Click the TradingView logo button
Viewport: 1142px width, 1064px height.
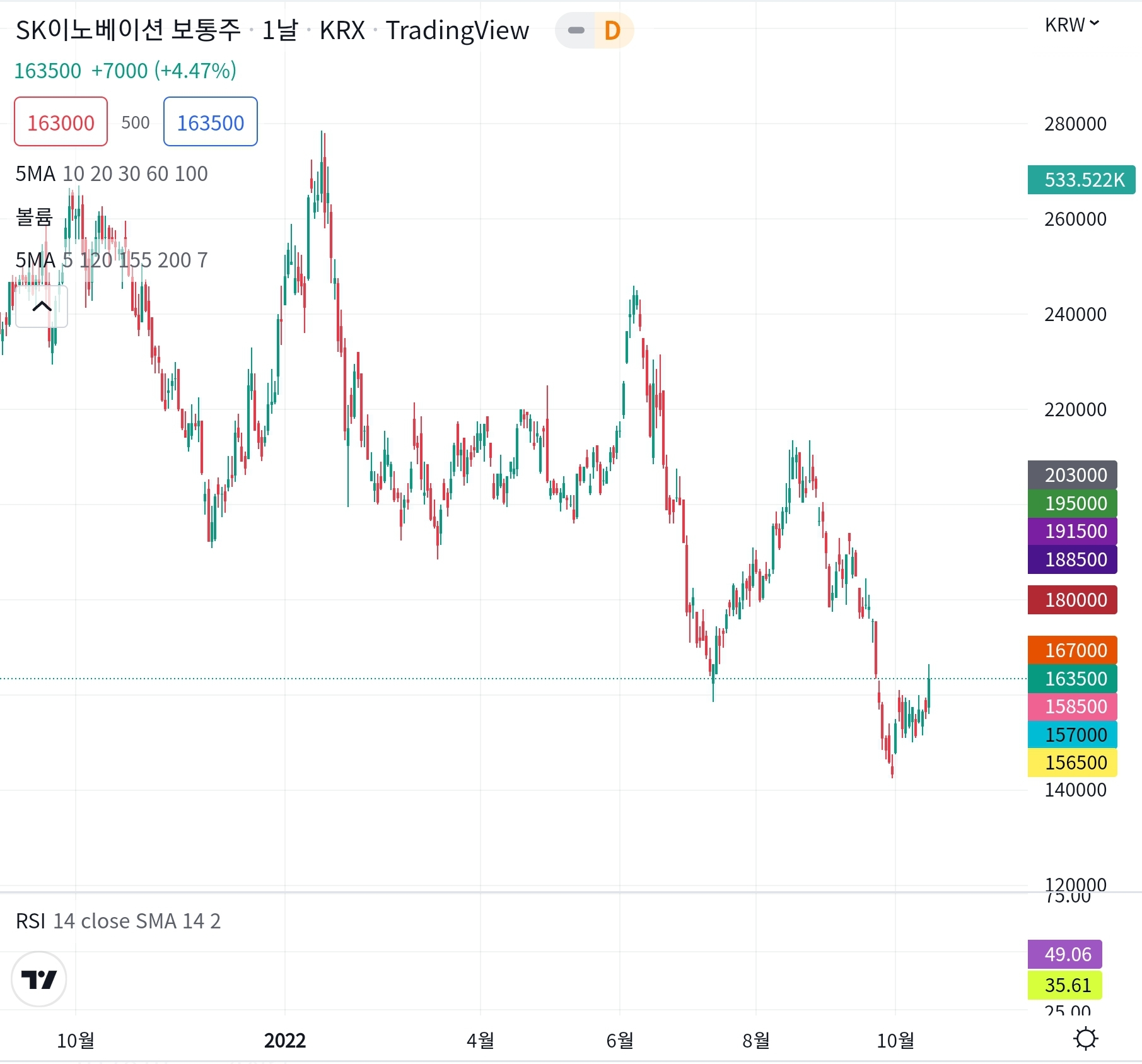coord(39,979)
